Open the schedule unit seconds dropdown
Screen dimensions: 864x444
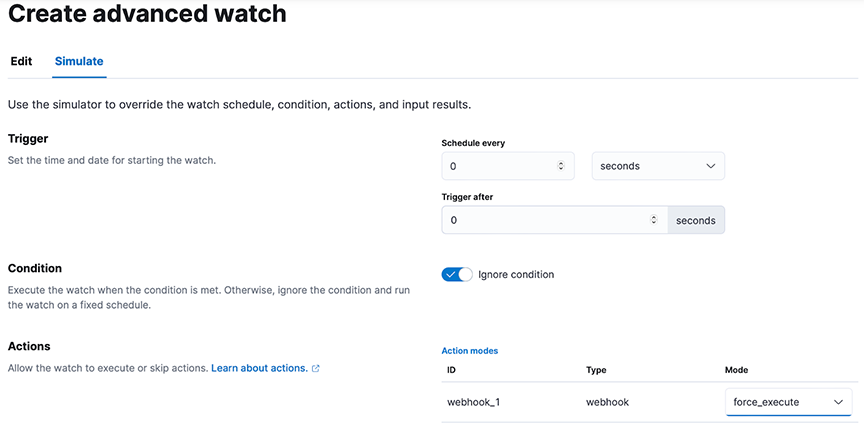658,166
